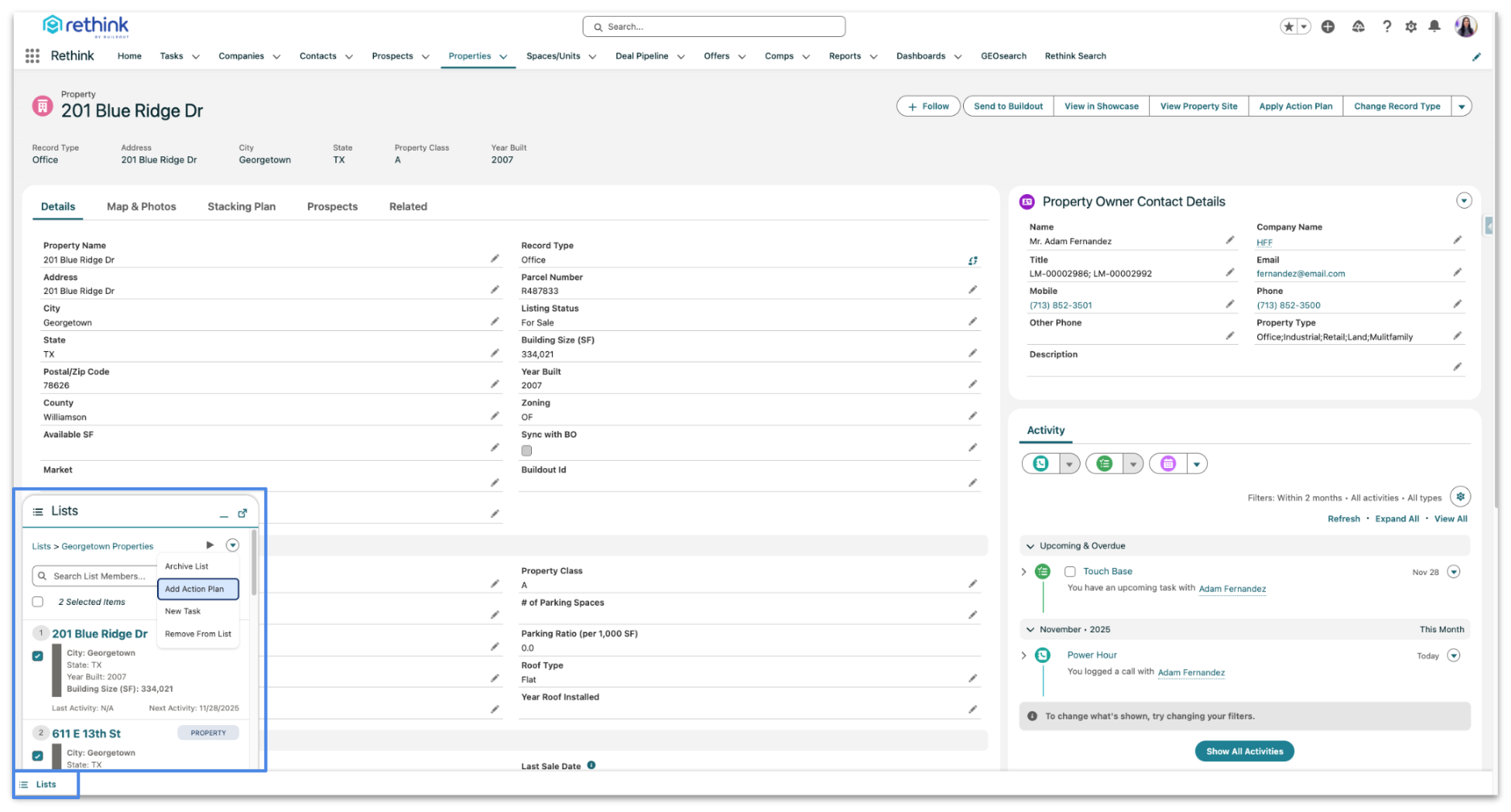Open activity filter settings gear
The image size is (1511, 812).
coord(1460,496)
